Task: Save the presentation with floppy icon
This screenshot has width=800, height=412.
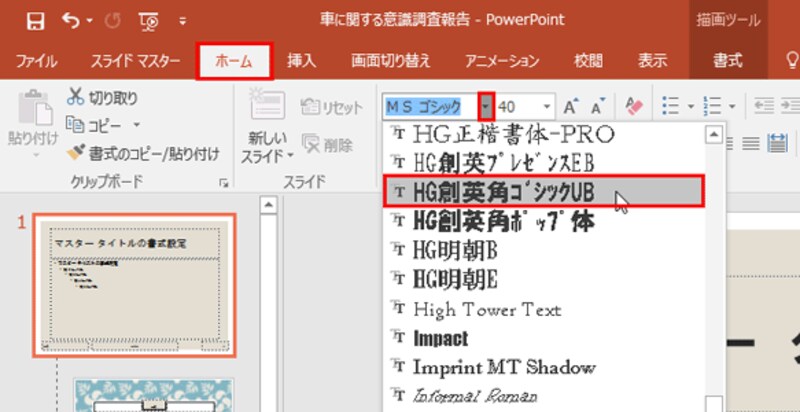Action: [x=35, y=21]
